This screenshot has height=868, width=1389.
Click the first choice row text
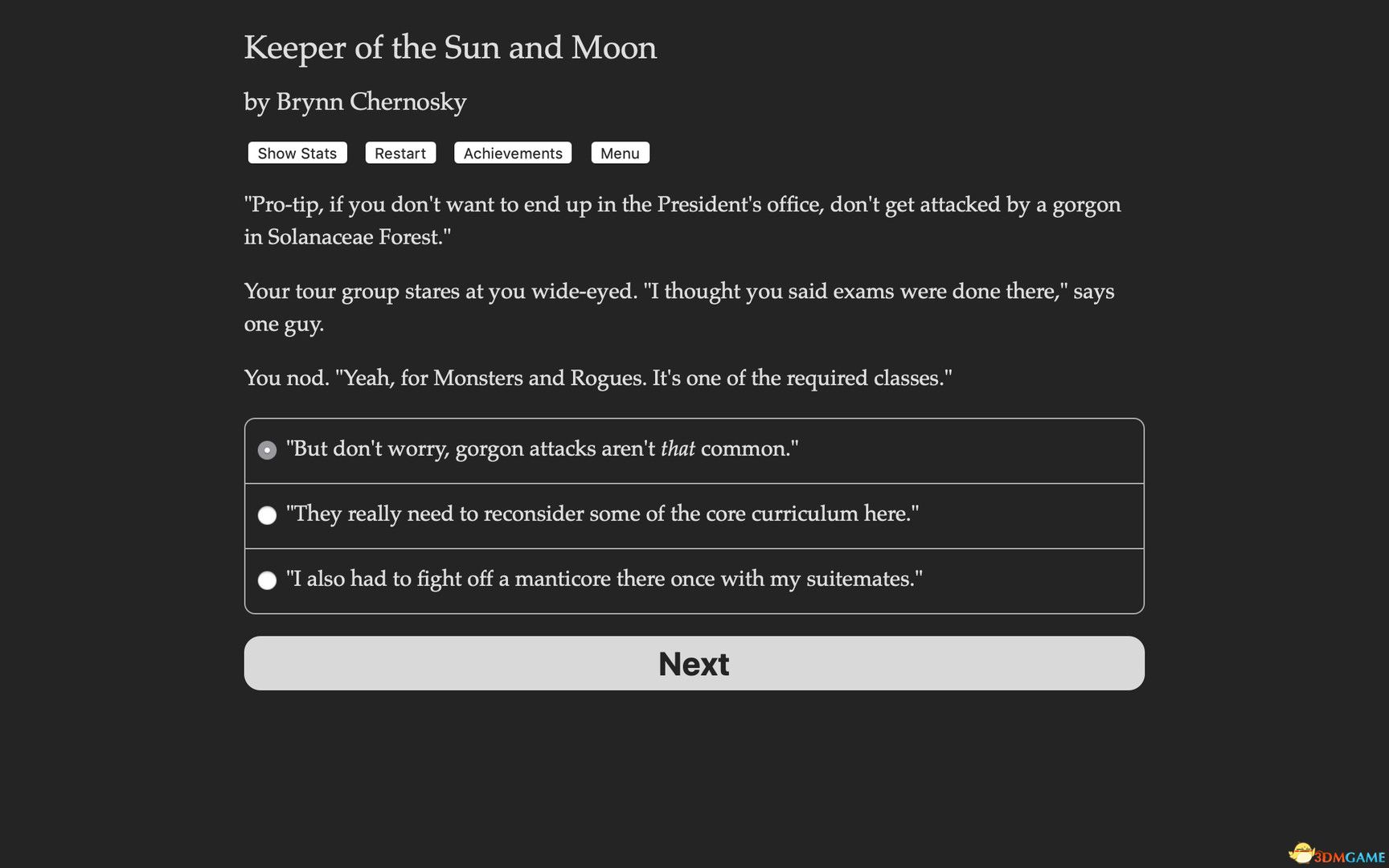[x=543, y=449]
